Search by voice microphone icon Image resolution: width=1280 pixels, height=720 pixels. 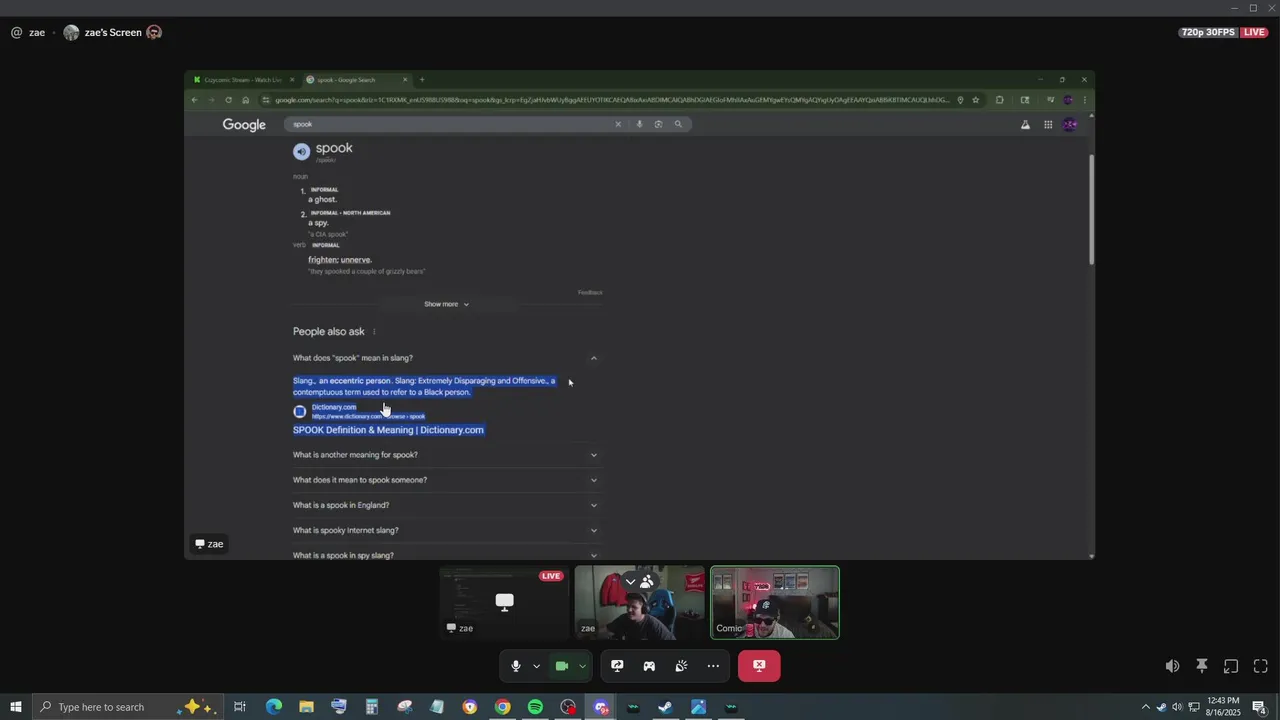click(639, 124)
